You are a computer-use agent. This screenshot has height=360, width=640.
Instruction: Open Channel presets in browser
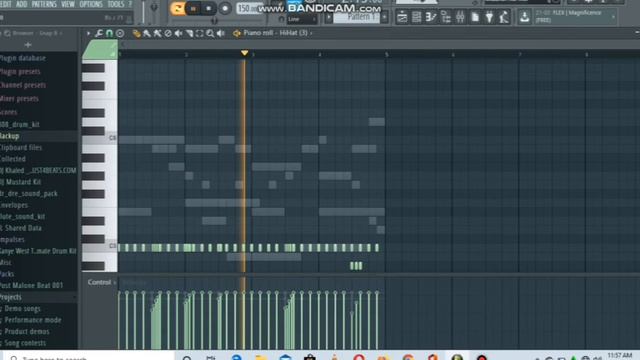click(x=23, y=85)
